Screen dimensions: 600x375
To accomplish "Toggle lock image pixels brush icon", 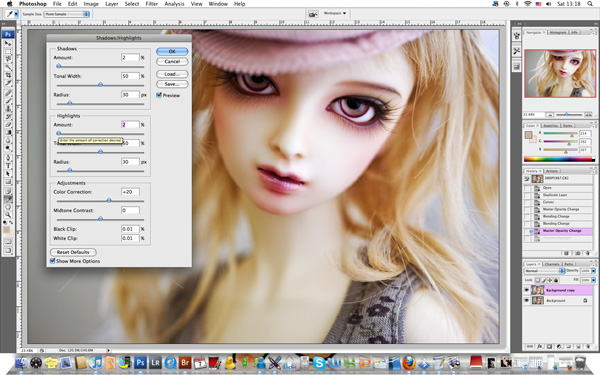I will coord(544,280).
